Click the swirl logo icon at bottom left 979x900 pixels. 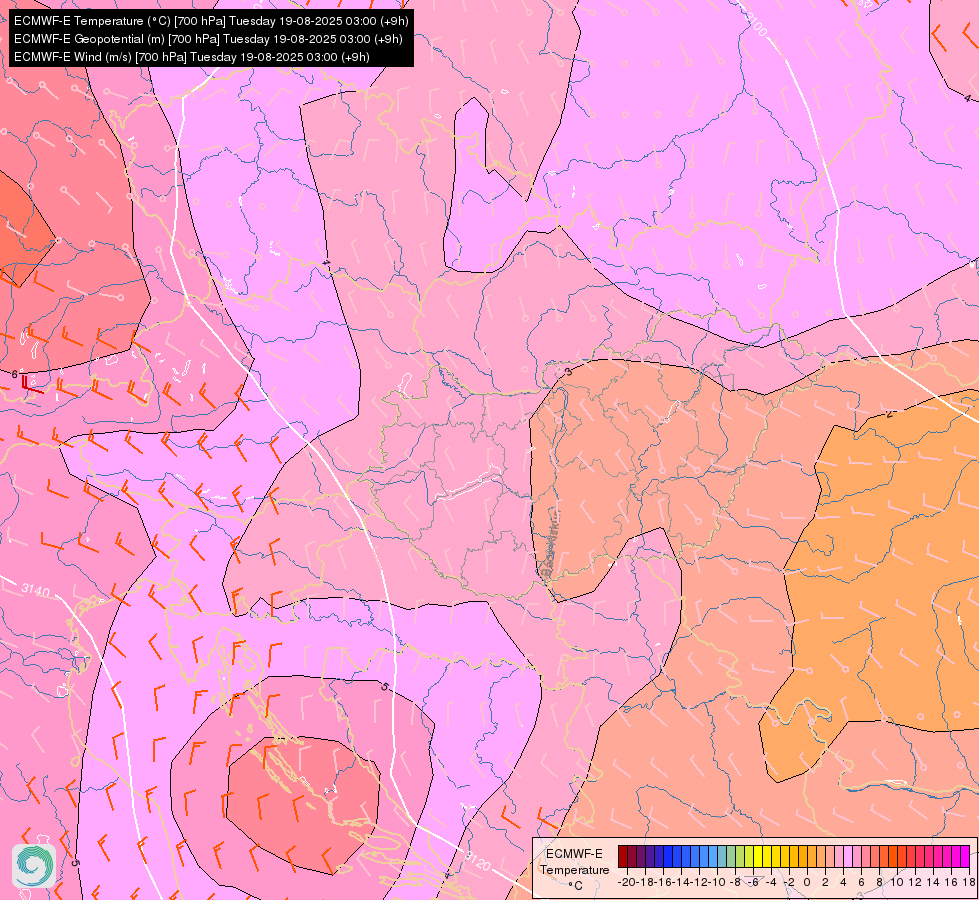34,866
